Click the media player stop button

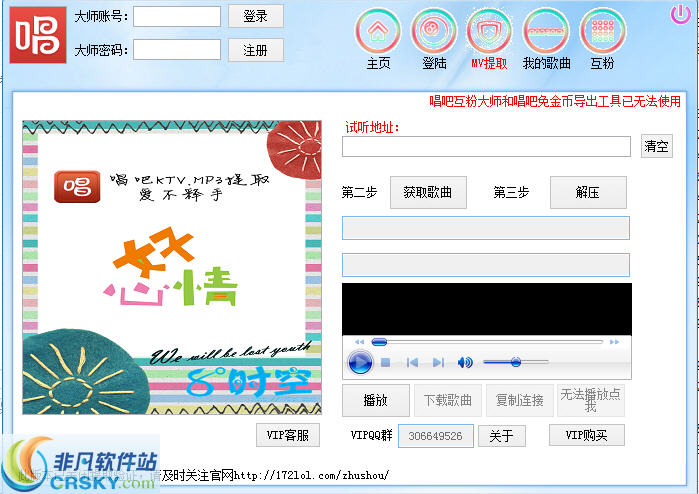point(386,363)
